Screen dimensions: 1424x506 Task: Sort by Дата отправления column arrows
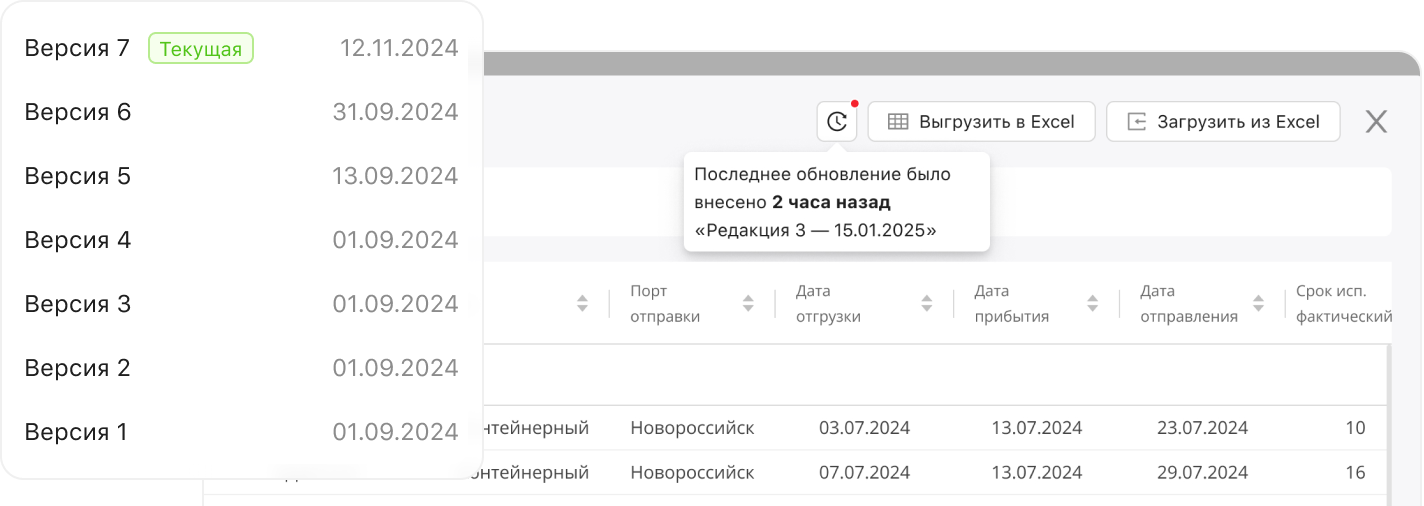pyautogui.click(x=1259, y=303)
